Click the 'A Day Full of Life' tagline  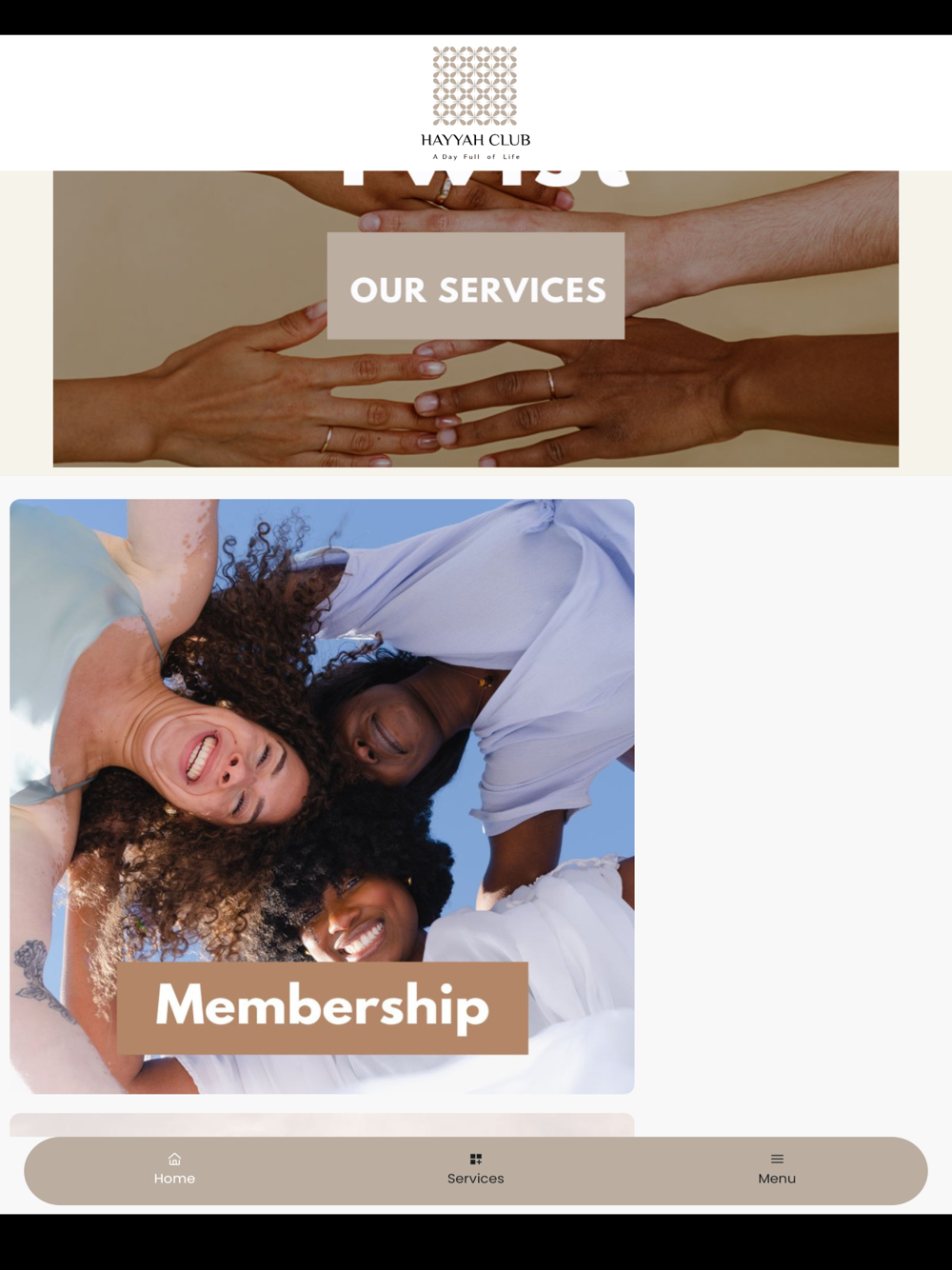click(476, 157)
